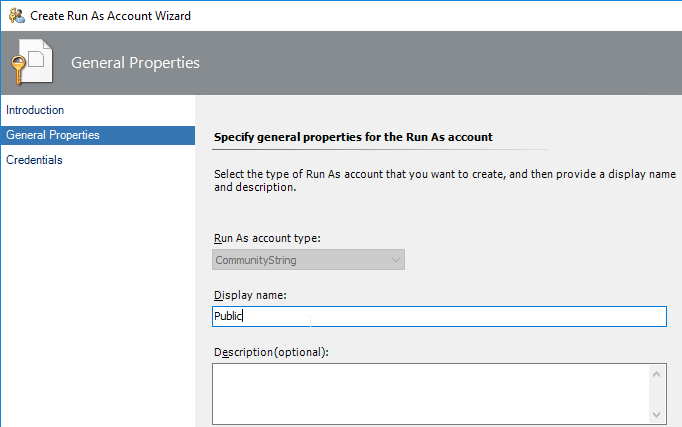
Task: Go to the Credentials wizard step
Action: (x=34, y=160)
